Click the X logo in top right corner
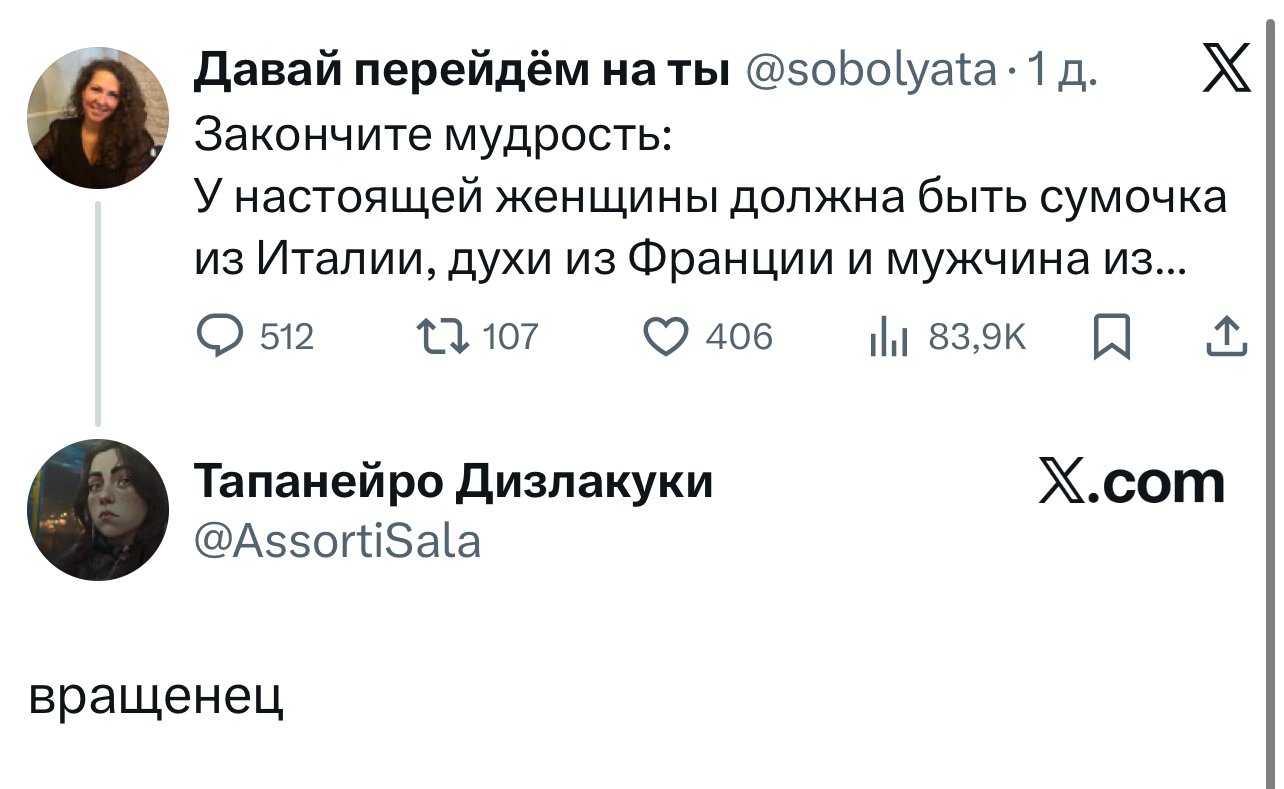 [1225, 72]
